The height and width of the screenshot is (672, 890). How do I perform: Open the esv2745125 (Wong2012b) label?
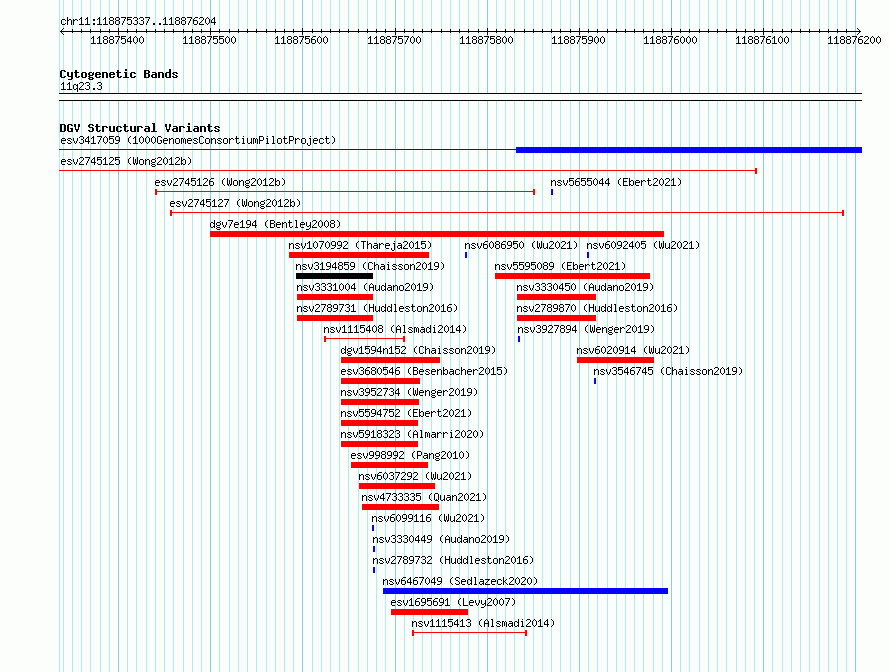[x=126, y=161]
